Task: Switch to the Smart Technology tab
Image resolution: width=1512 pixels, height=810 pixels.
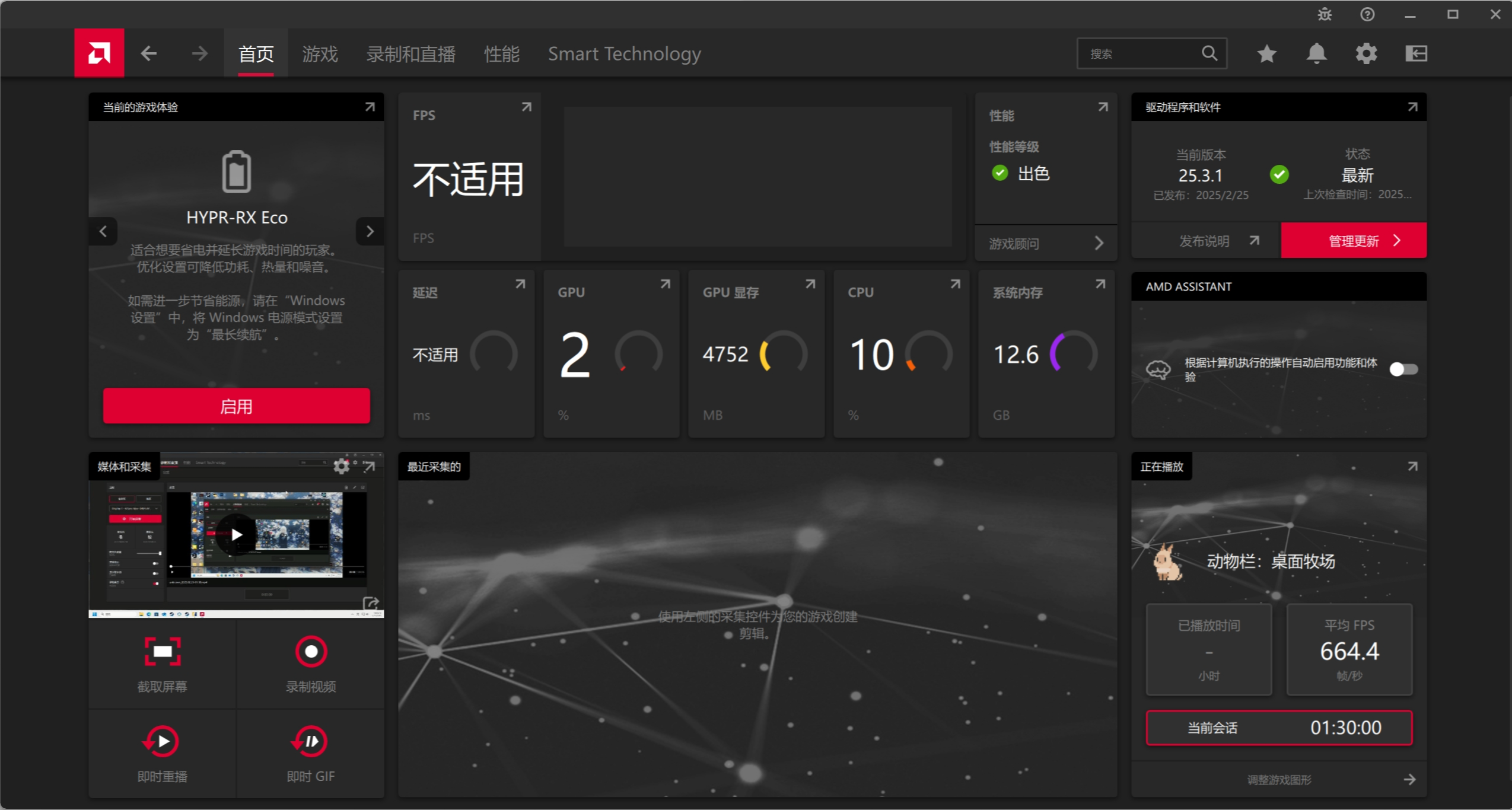Action: (x=624, y=54)
